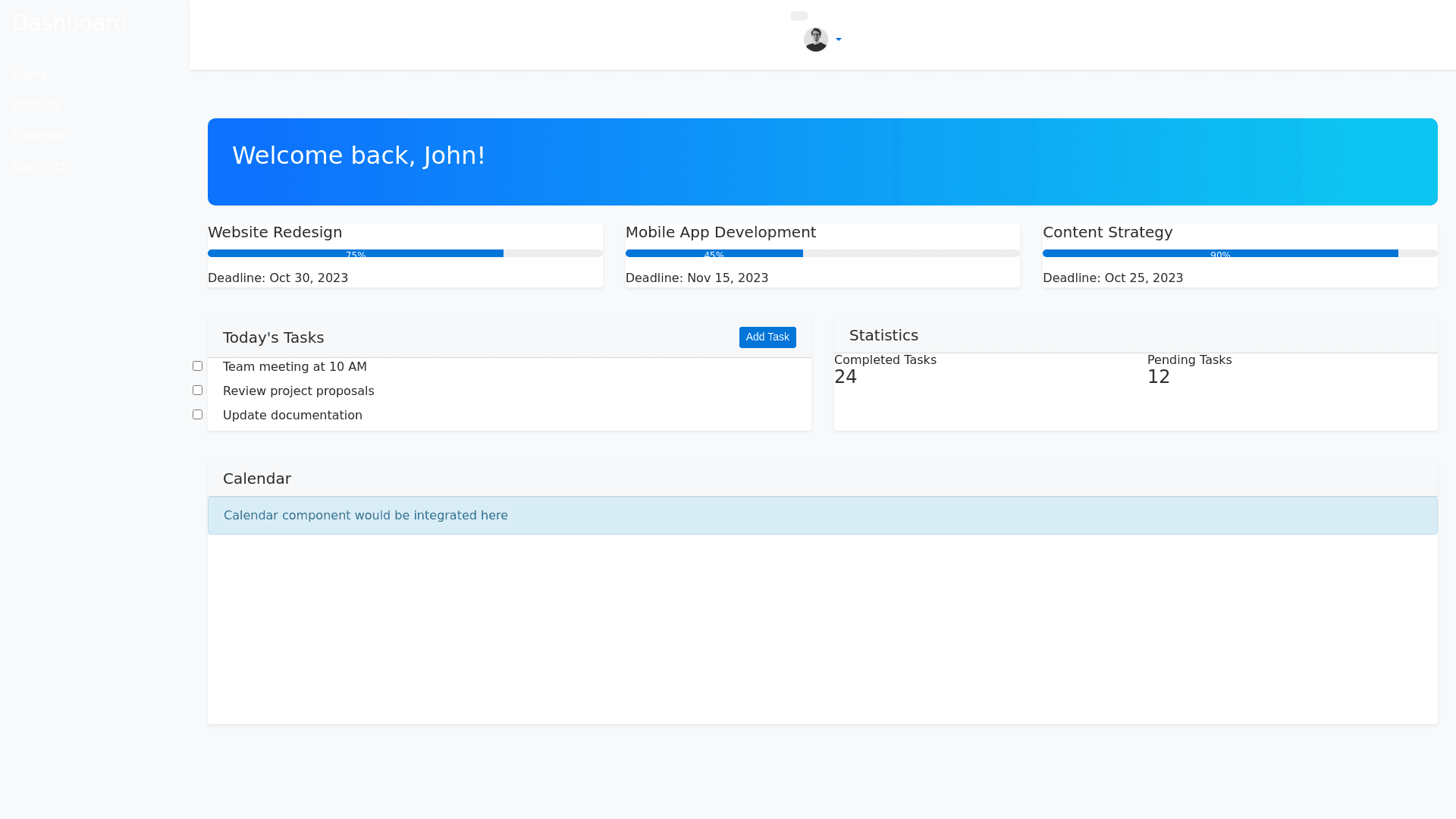Viewport: 1456px width, 819px height.
Task: Open the profile dropdown arrow beside the avatar
Action: click(838, 39)
